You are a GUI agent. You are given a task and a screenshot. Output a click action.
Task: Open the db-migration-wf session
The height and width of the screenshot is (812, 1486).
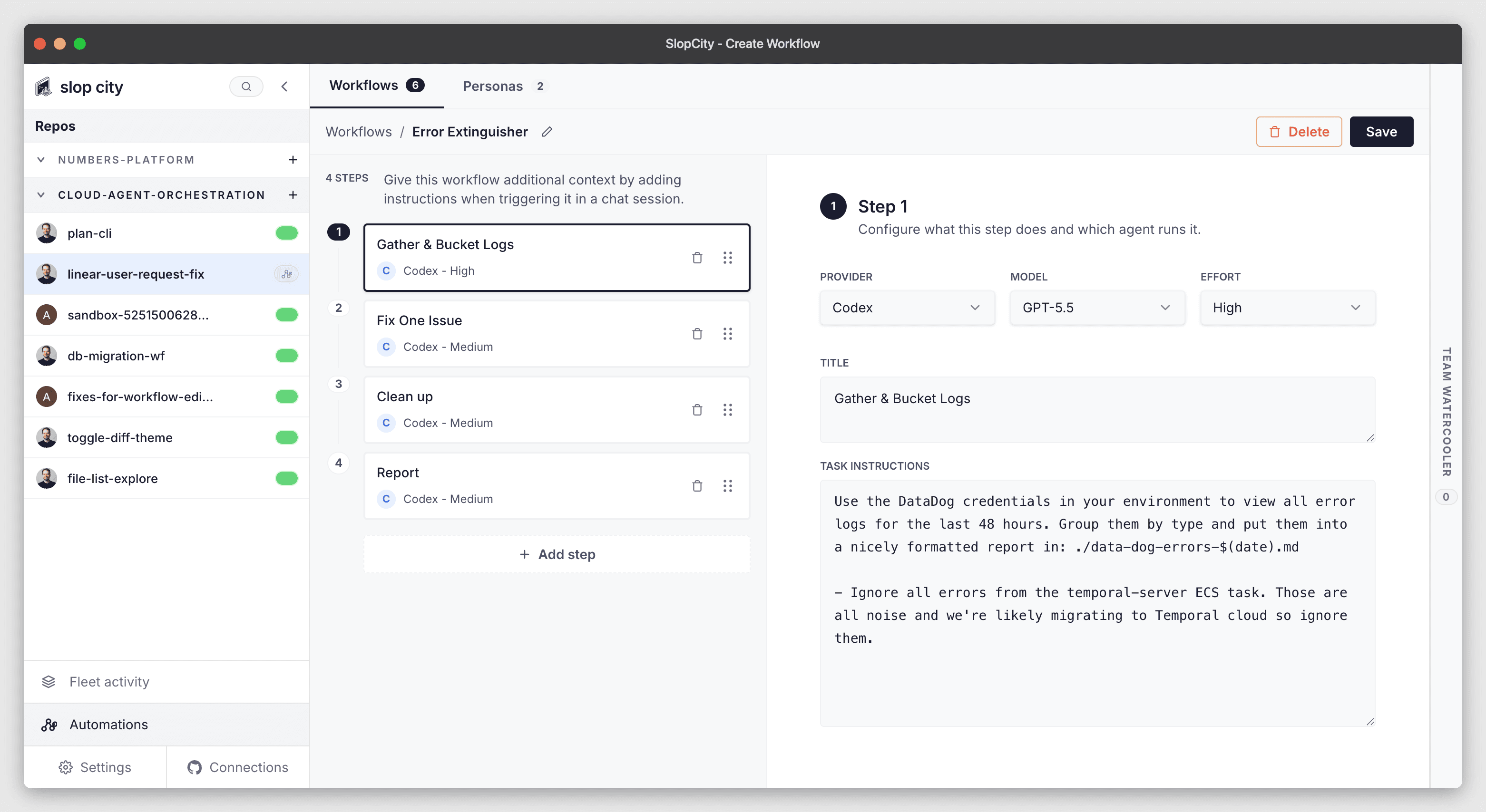click(166, 356)
